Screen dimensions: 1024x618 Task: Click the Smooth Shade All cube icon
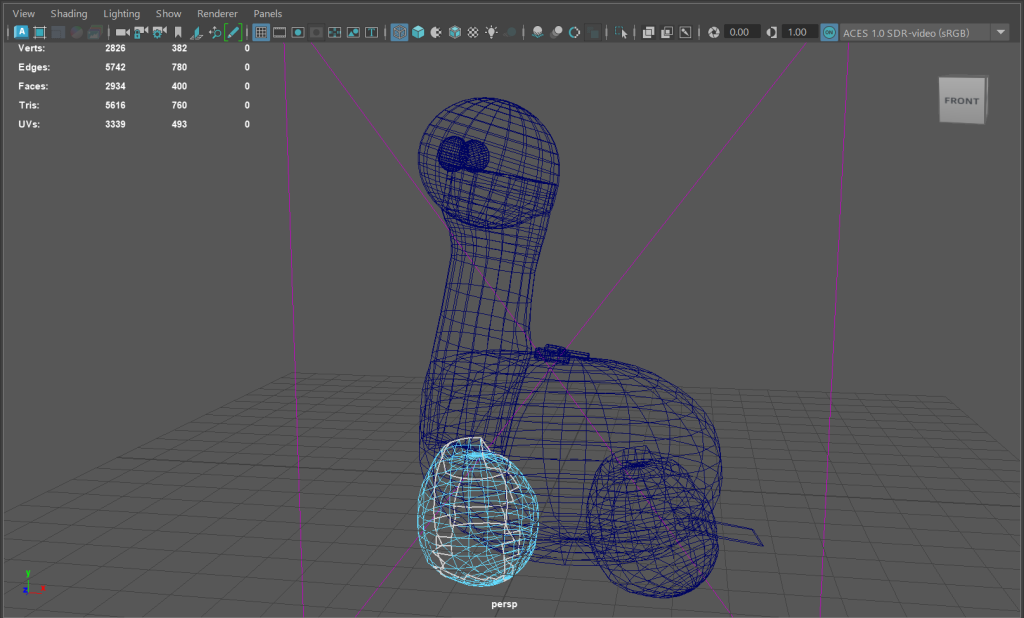[418, 33]
